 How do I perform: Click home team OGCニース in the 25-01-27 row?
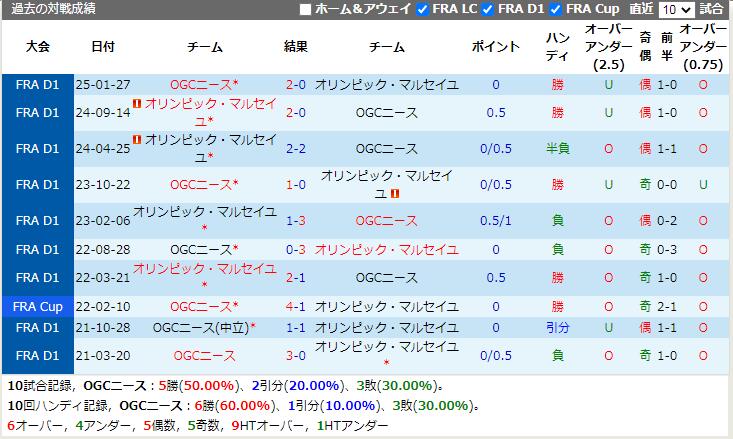[x=204, y=84]
